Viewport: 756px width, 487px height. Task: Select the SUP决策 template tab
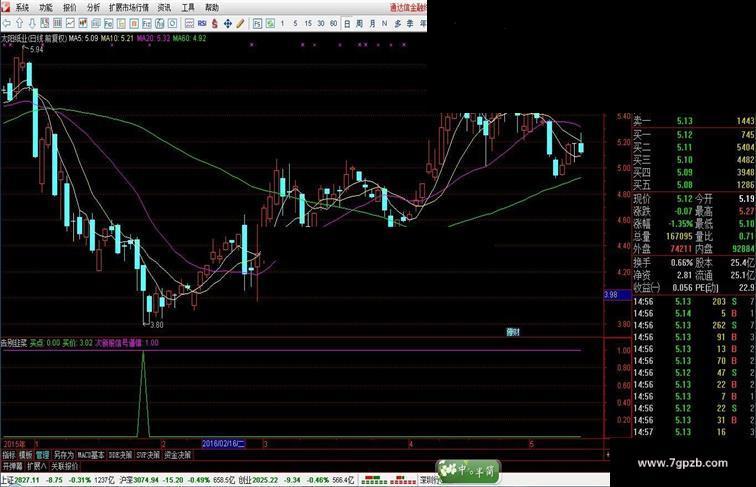pos(148,455)
